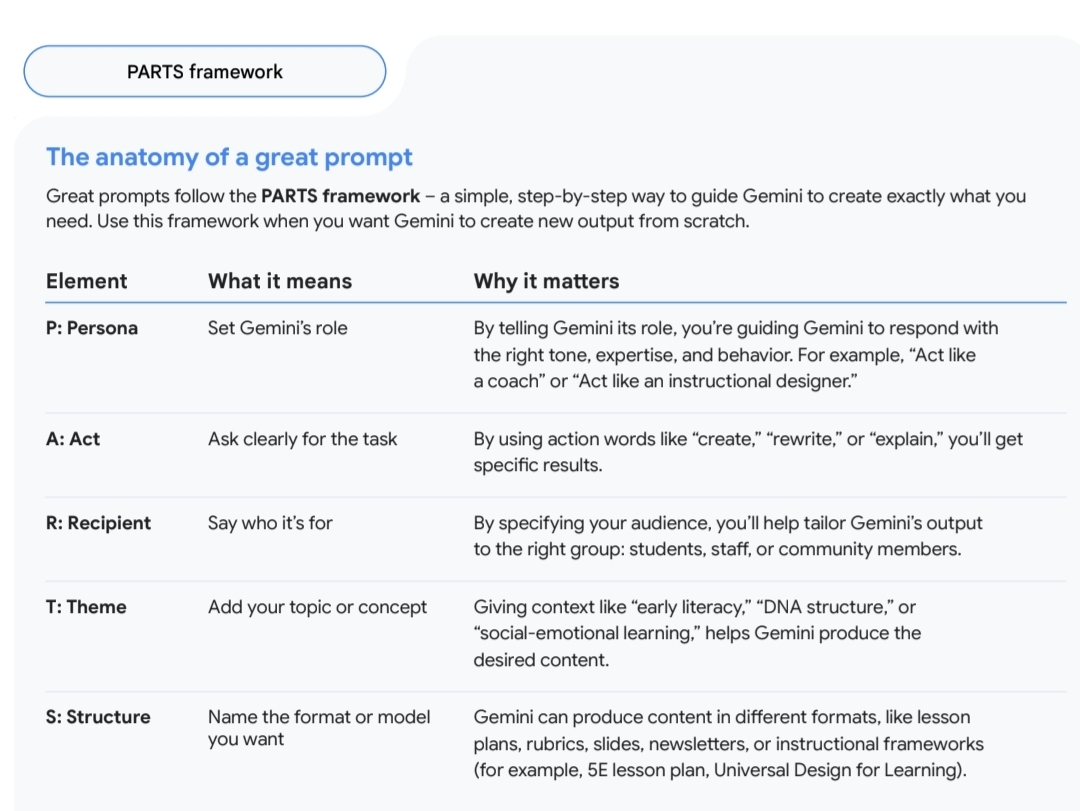The width and height of the screenshot is (1080, 811).
Task: Click the 'Add your topic or concept' cell
Action: tap(317, 607)
